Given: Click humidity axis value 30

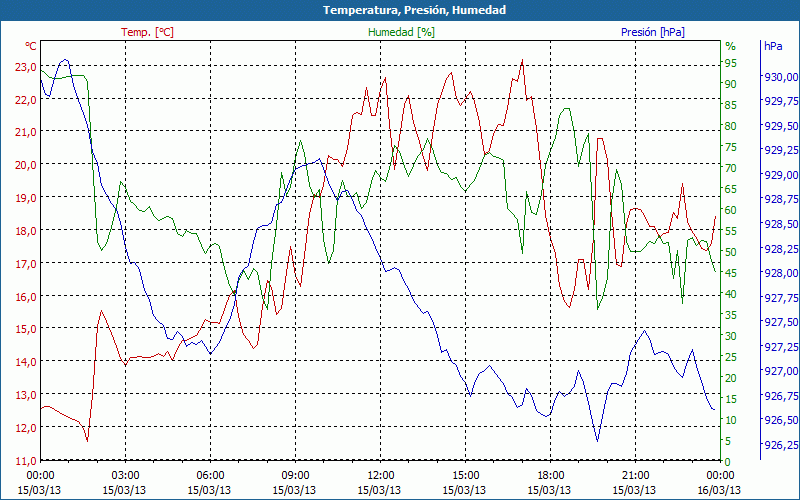Looking at the screenshot, I should coord(731,336).
